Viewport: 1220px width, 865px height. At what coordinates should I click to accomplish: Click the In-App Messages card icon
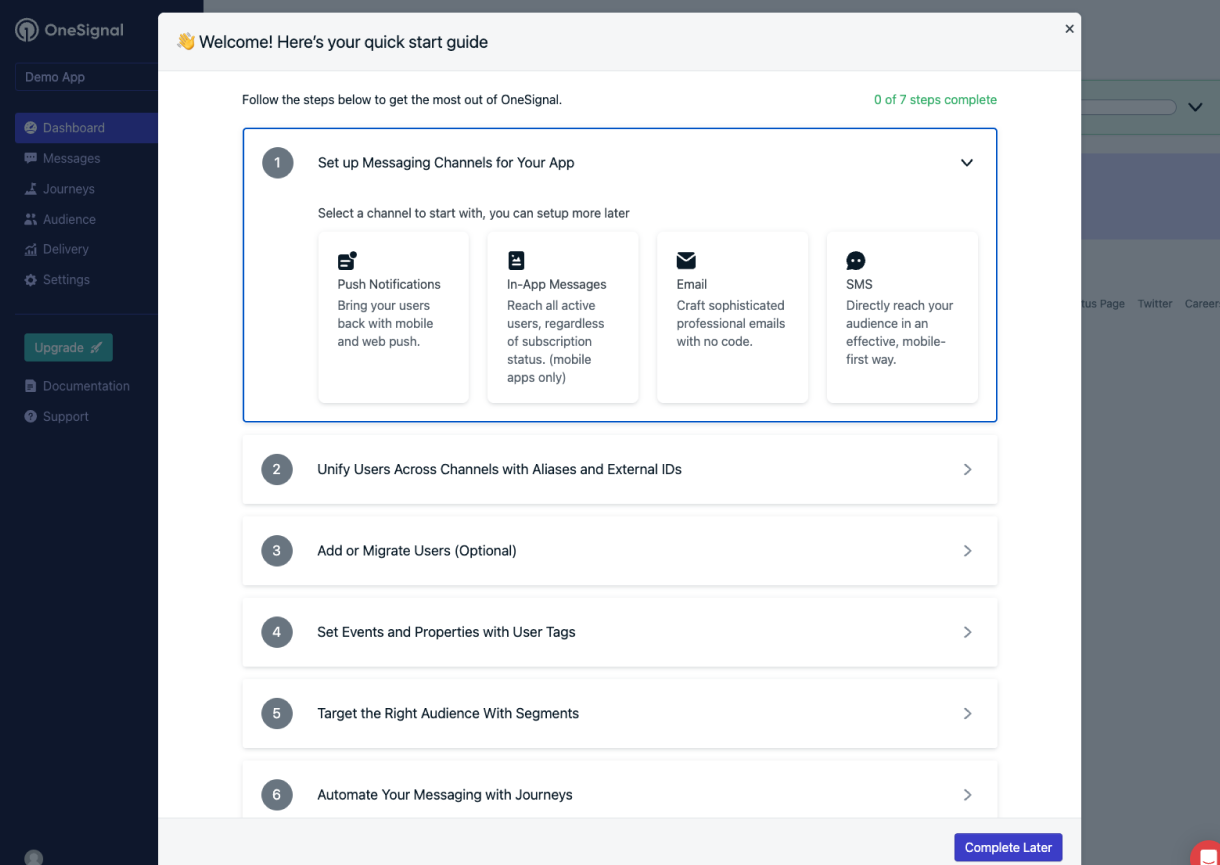(x=516, y=261)
